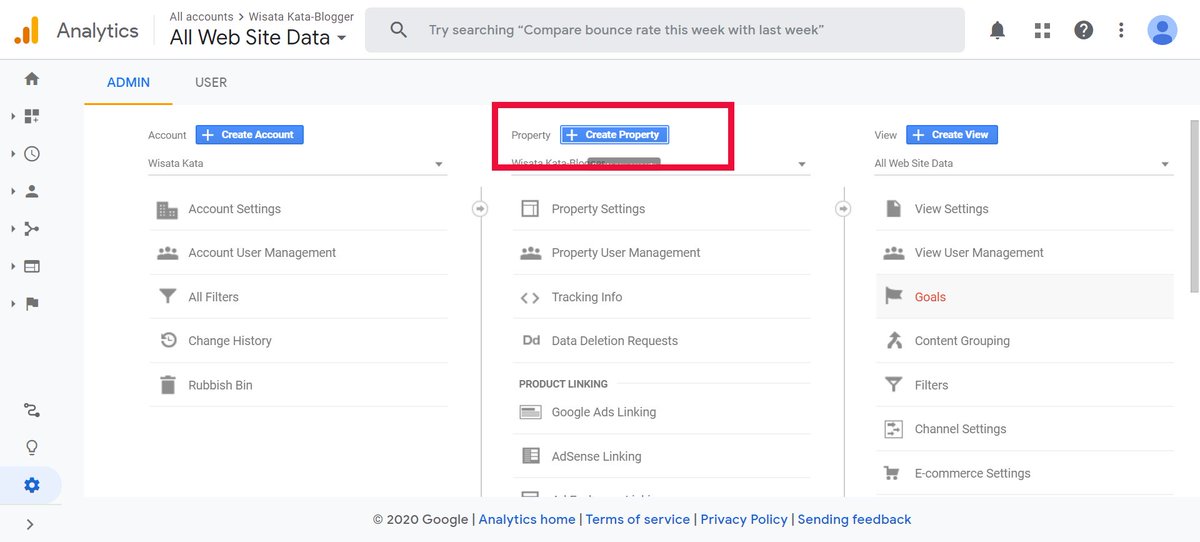
Task: Open Property Settings
Action: click(661, 209)
